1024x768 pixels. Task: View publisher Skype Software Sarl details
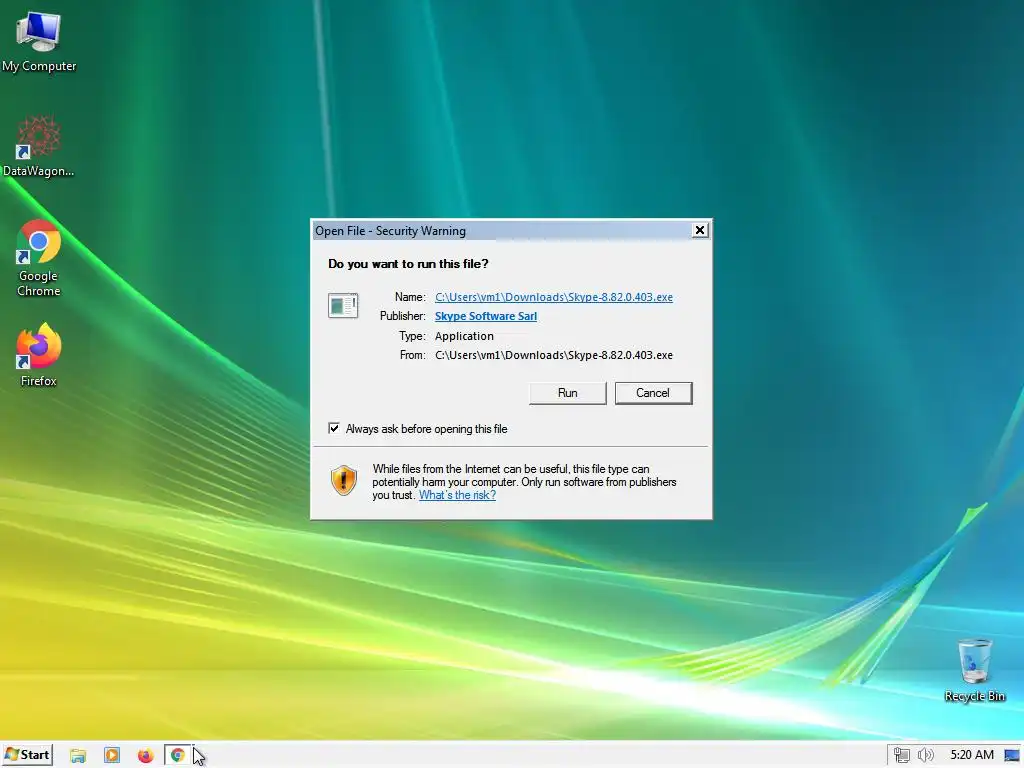(486, 316)
